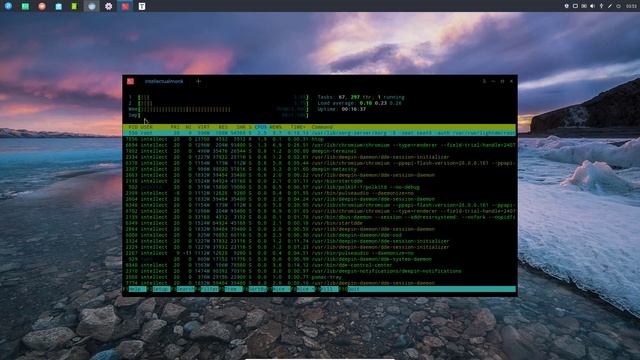Click the highlighted CPU% column header
Viewport: 640px width, 360px height.
point(261,127)
